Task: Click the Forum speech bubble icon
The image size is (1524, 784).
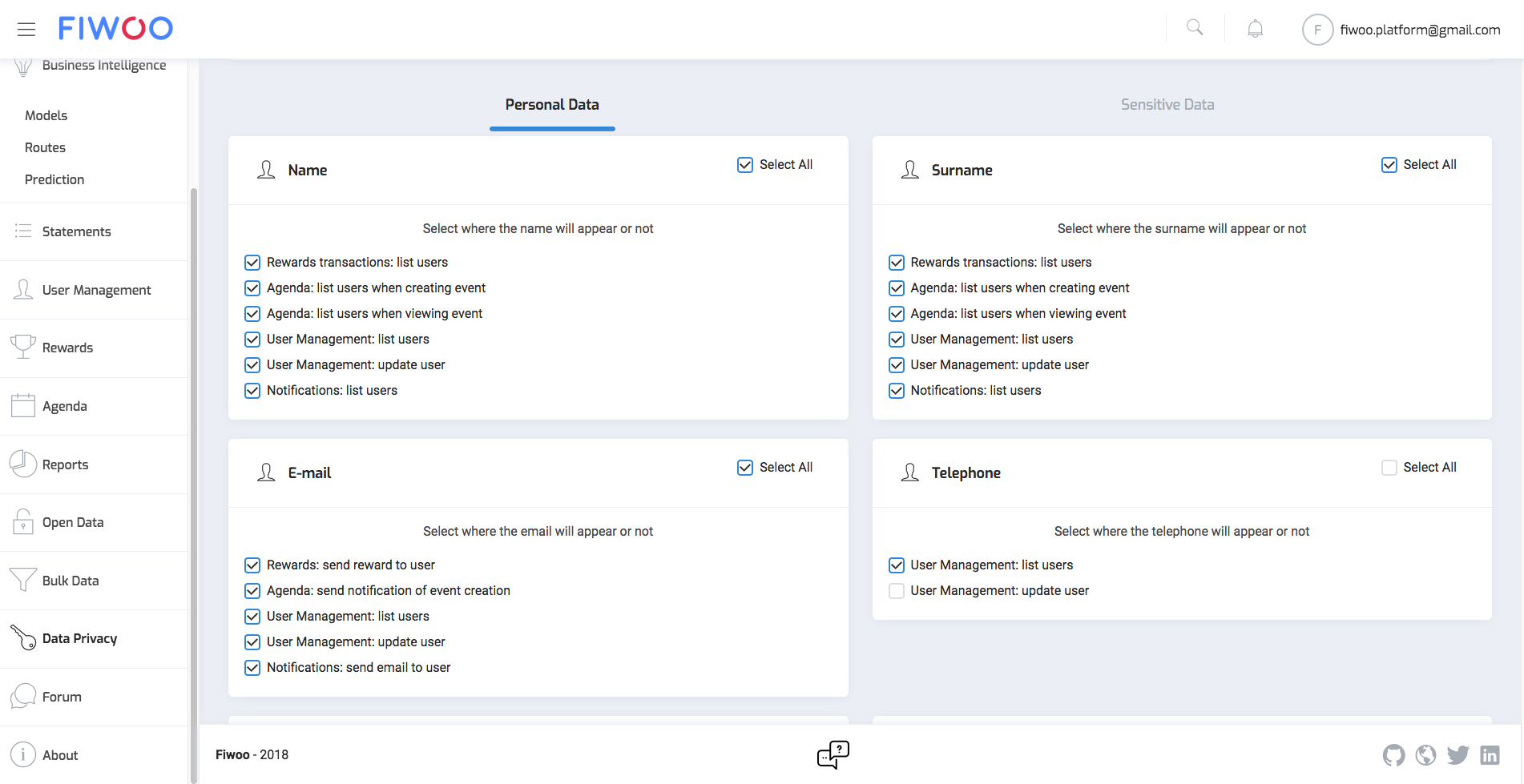Action: pyautogui.click(x=23, y=696)
